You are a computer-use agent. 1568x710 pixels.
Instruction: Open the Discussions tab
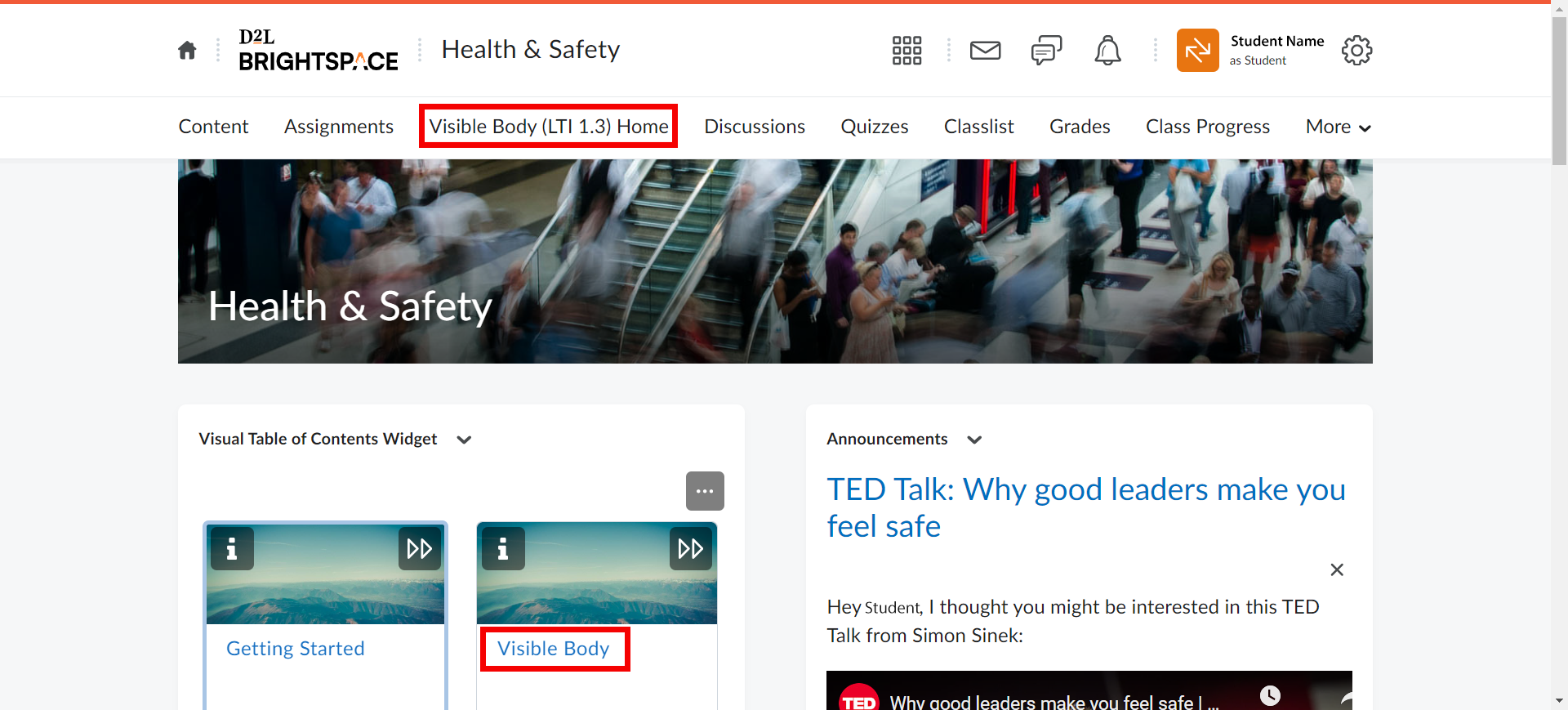pyautogui.click(x=755, y=127)
